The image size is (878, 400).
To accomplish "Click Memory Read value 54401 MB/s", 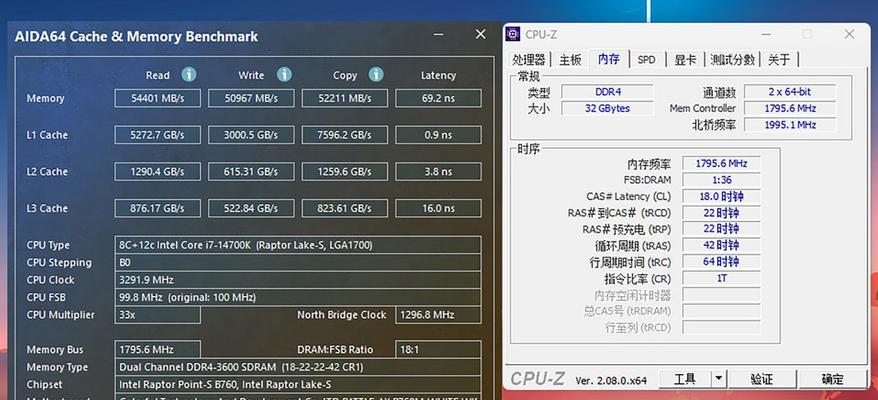I will click(x=157, y=99).
